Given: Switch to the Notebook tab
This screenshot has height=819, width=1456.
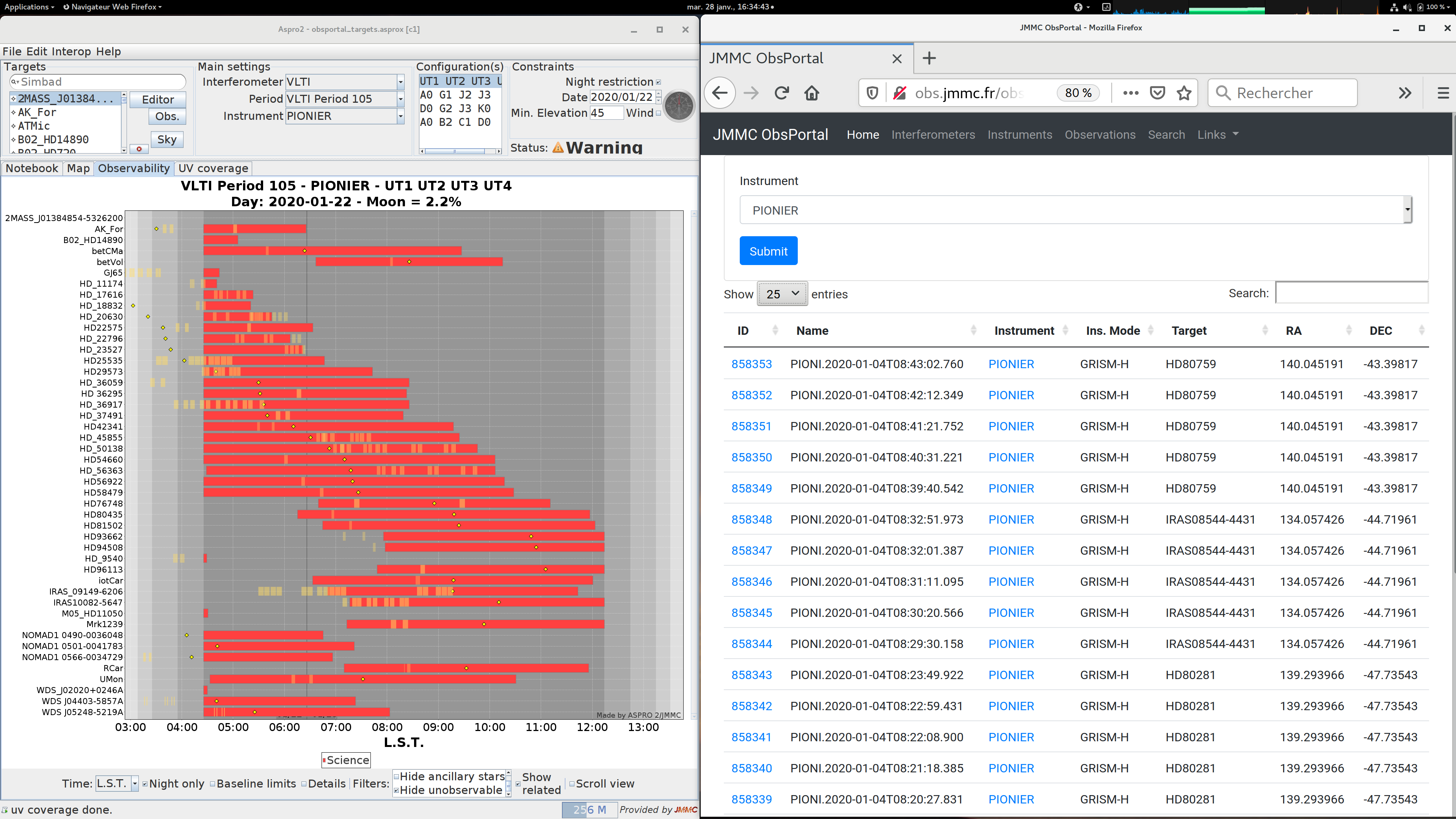Looking at the screenshot, I should click(31, 168).
